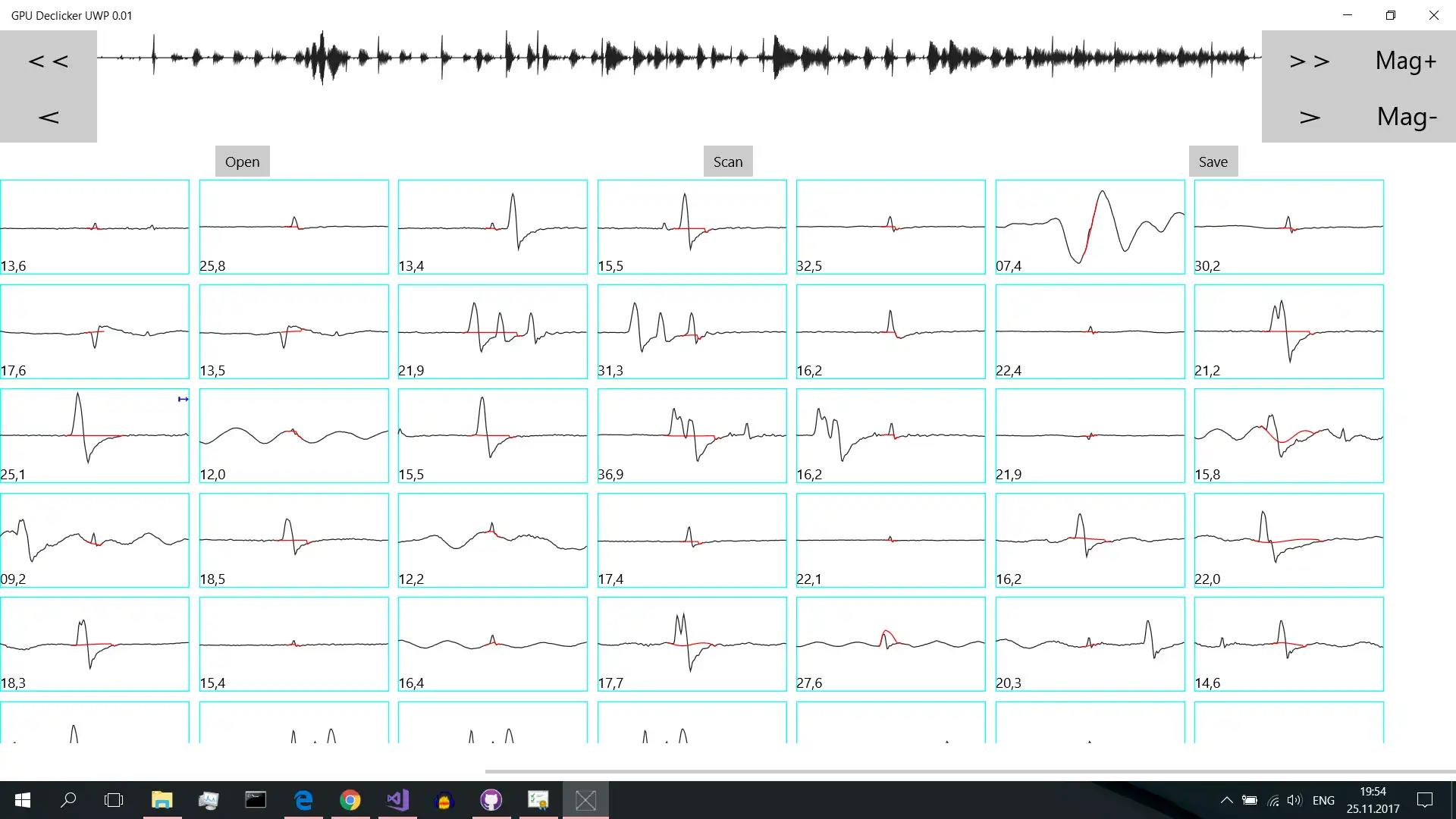Increase magnification with Mag+

tap(1406, 61)
